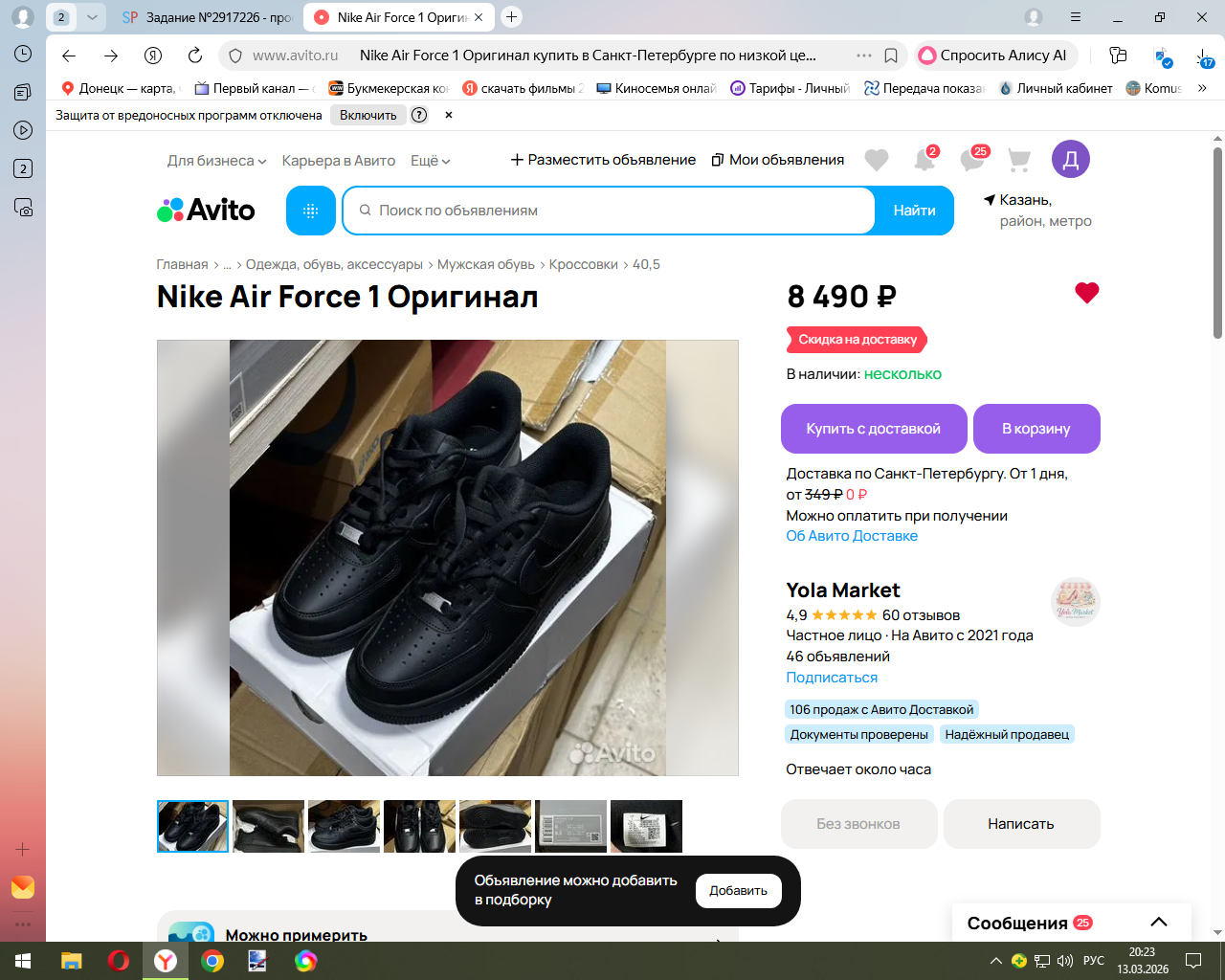Open a new browser tab
This screenshot has width=1225, height=980.
coord(512,16)
